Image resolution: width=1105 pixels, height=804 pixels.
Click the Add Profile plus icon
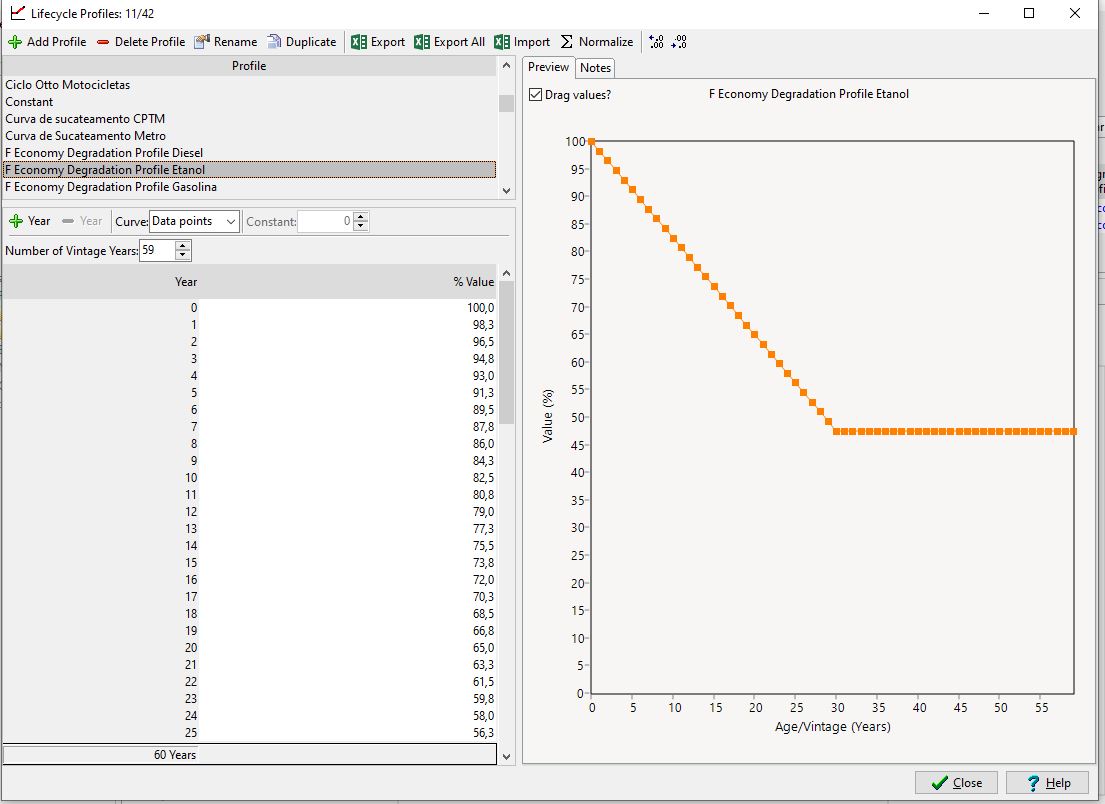click(15, 42)
